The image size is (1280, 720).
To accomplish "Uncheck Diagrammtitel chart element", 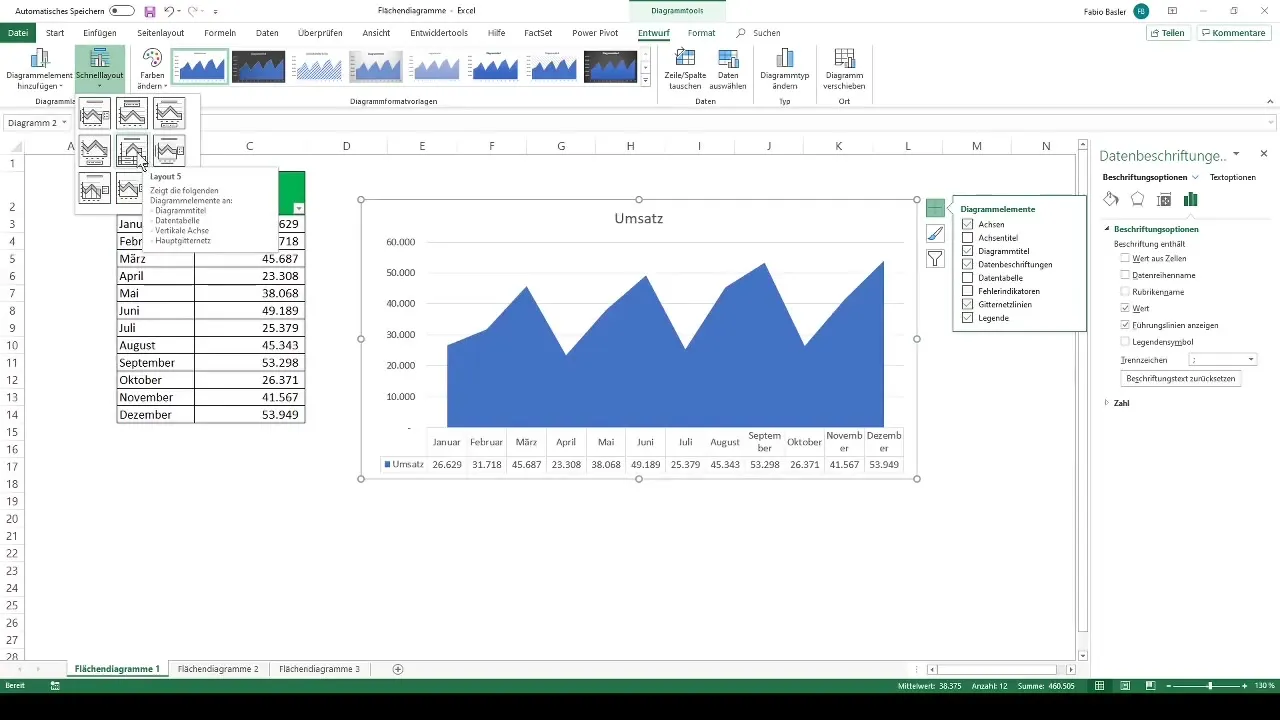I will [967, 251].
